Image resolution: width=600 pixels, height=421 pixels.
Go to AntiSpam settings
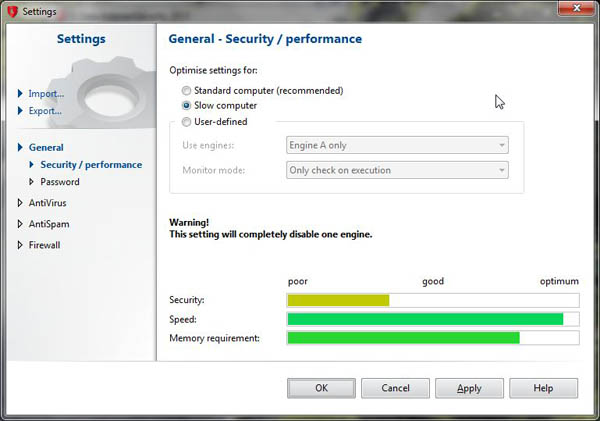49,224
